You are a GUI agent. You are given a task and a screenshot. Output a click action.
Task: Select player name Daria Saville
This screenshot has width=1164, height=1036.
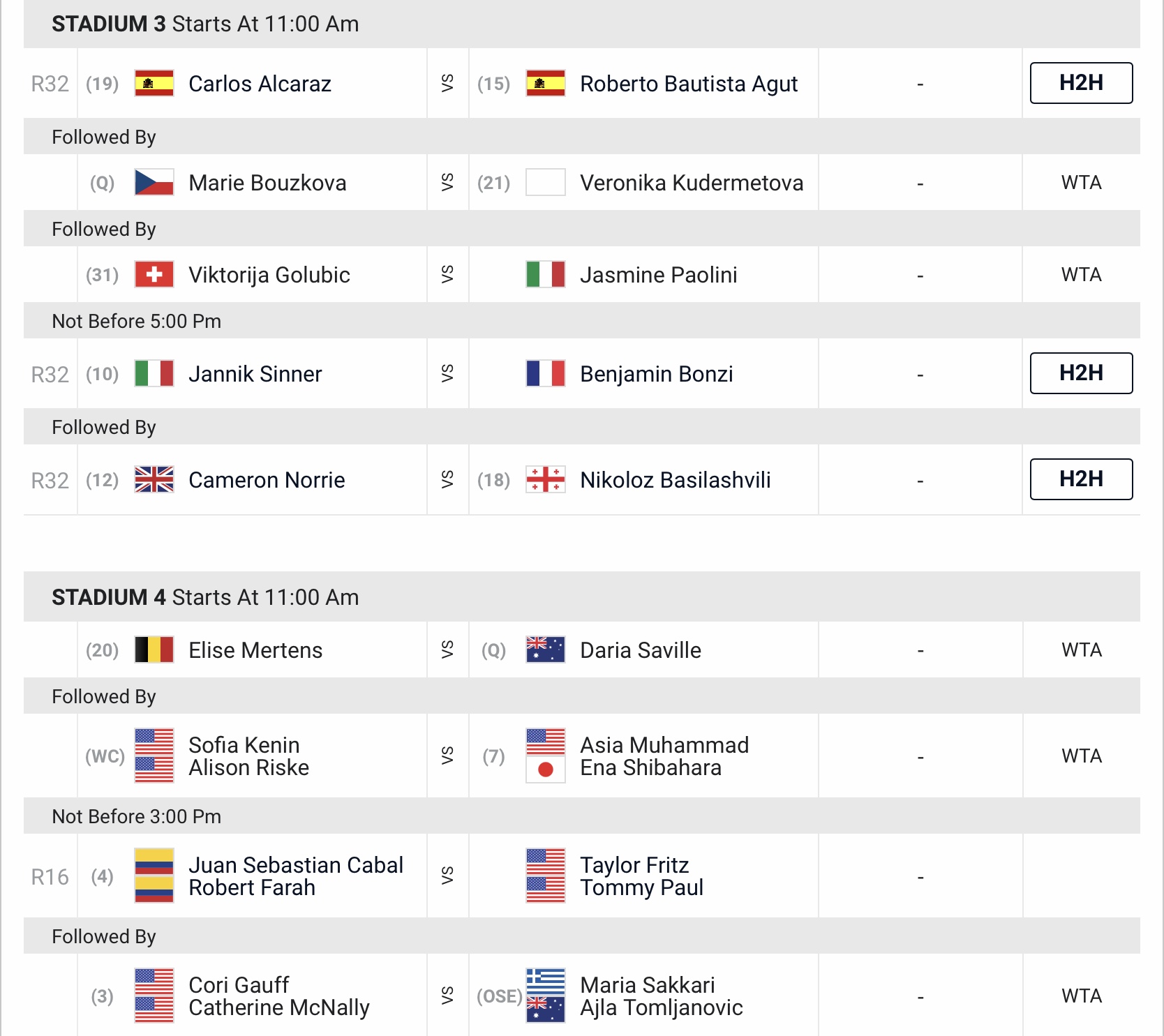(641, 650)
